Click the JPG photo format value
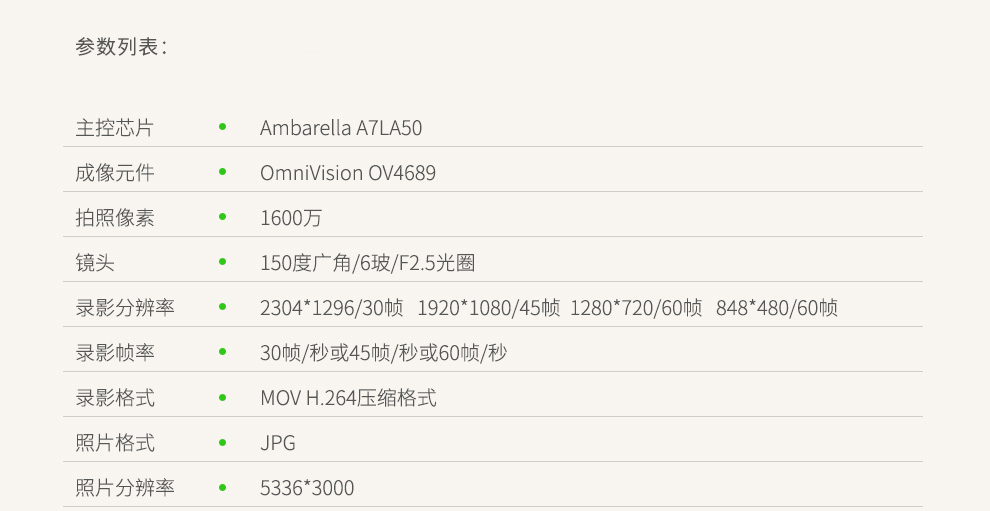The height and width of the screenshot is (511, 990). point(278,443)
